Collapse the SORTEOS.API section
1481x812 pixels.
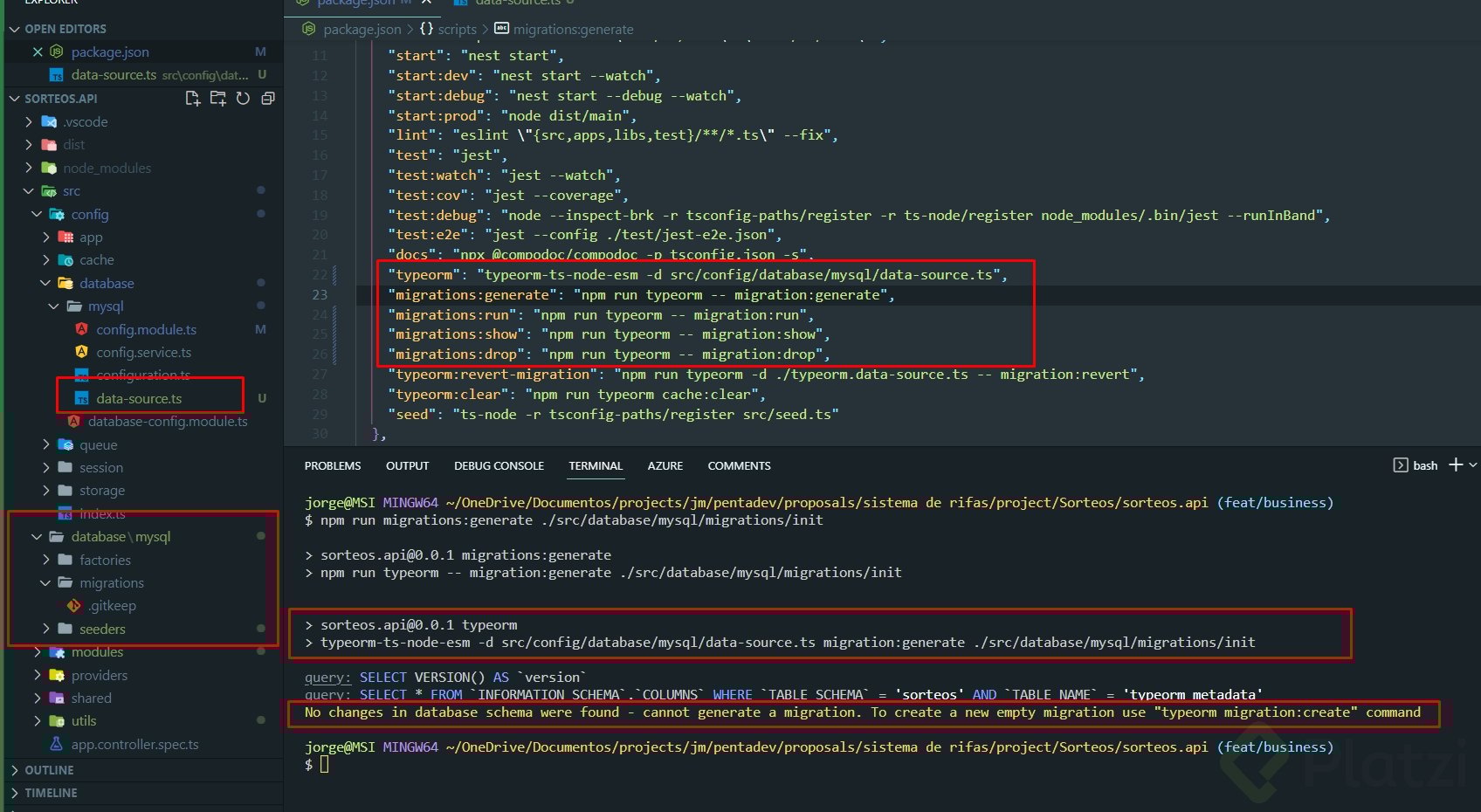(x=14, y=99)
